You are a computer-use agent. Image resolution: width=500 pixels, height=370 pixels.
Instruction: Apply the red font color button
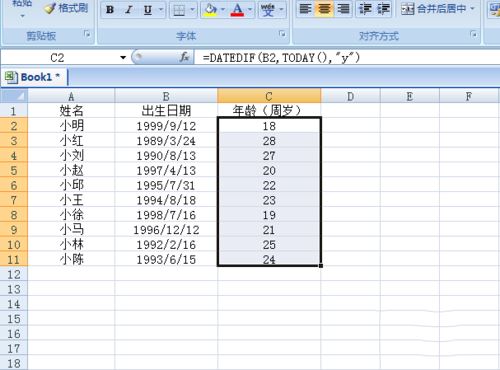pos(237,10)
